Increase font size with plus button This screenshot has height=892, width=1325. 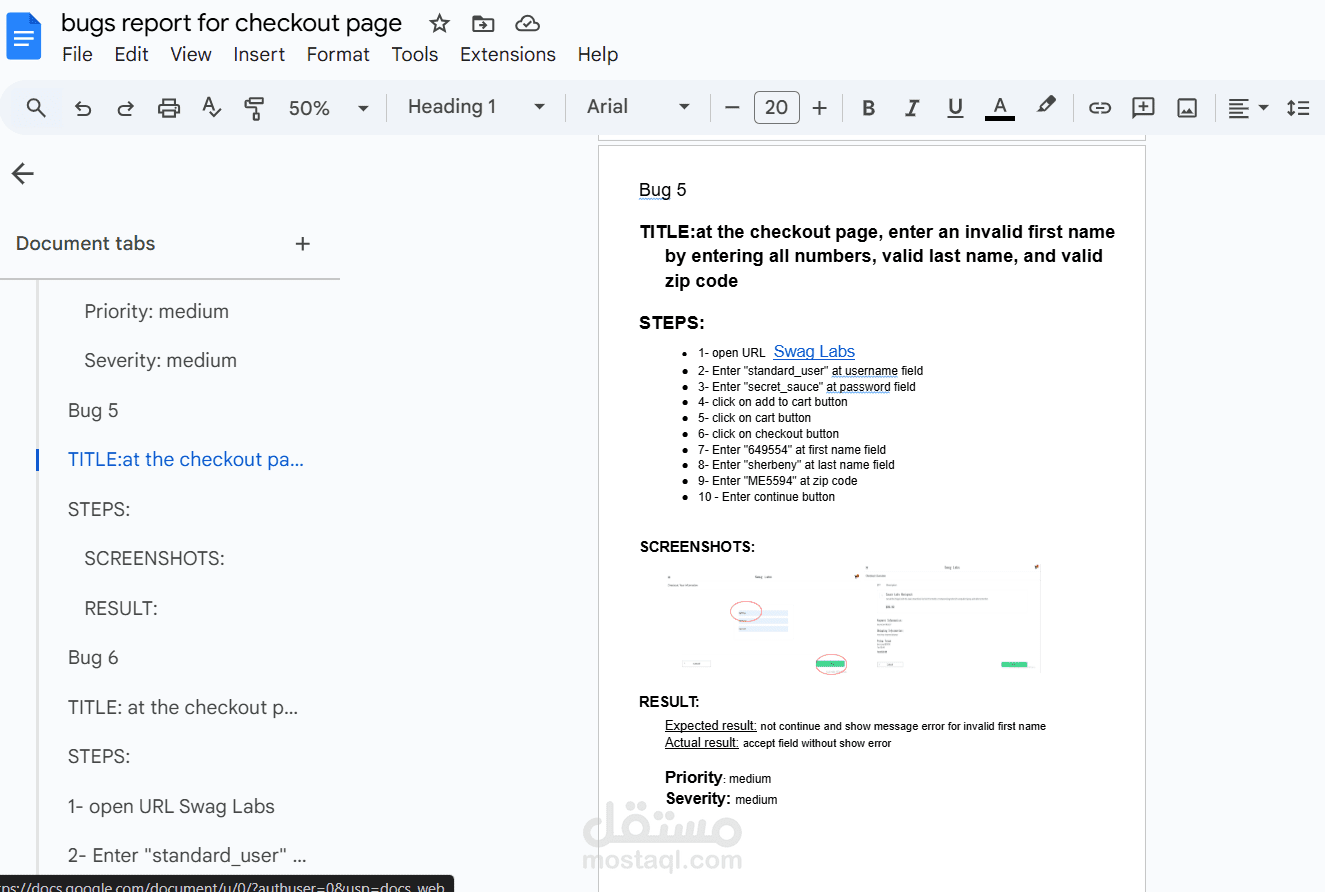point(819,108)
